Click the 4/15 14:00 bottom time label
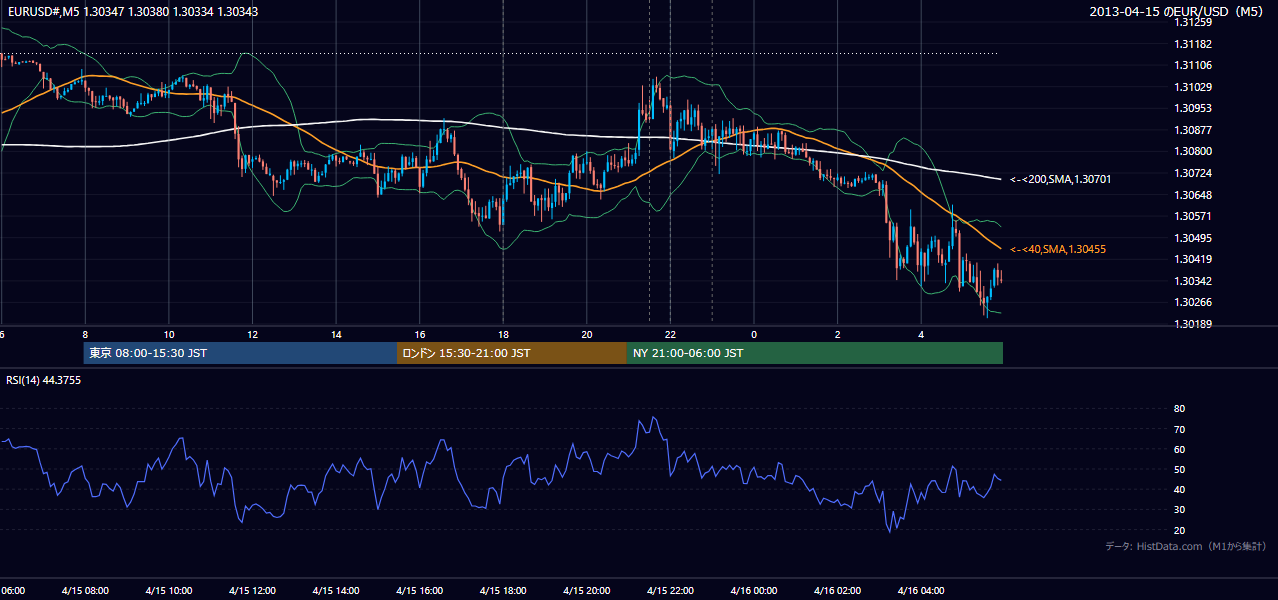 [x=336, y=590]
